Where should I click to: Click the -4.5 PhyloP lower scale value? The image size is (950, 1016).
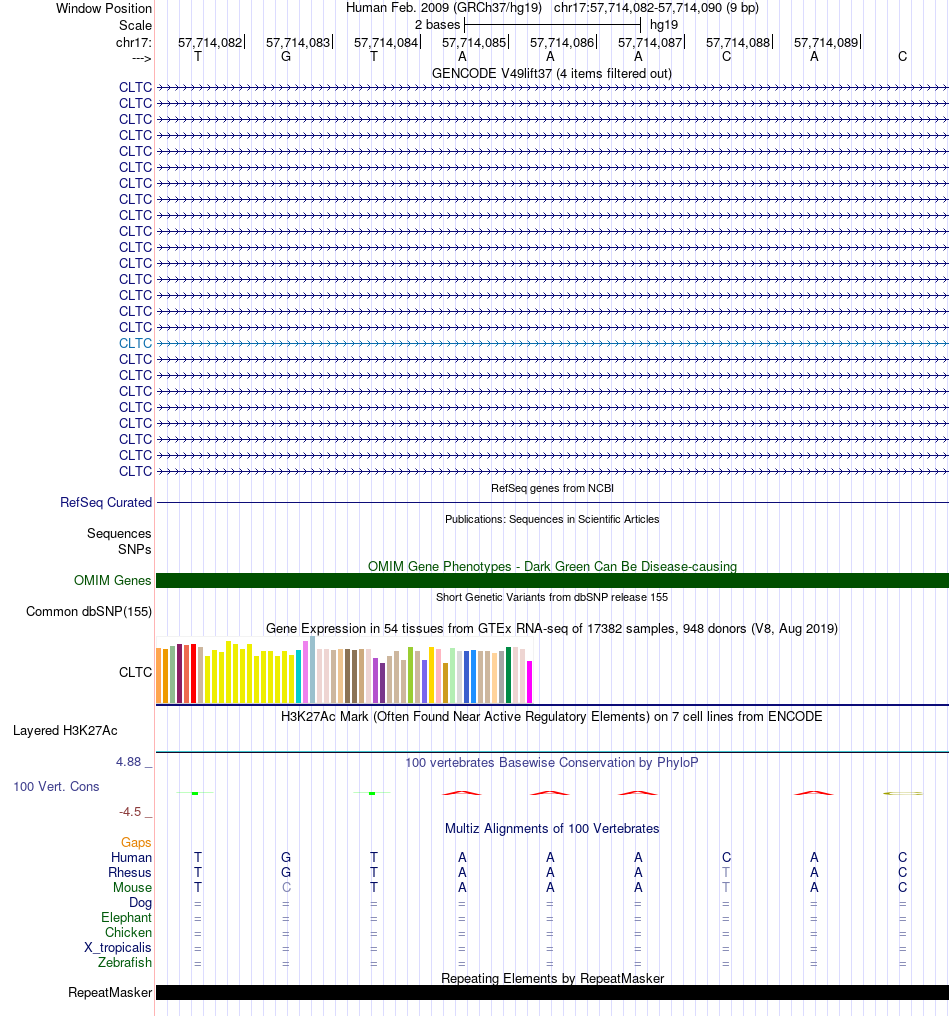point(130,812)
